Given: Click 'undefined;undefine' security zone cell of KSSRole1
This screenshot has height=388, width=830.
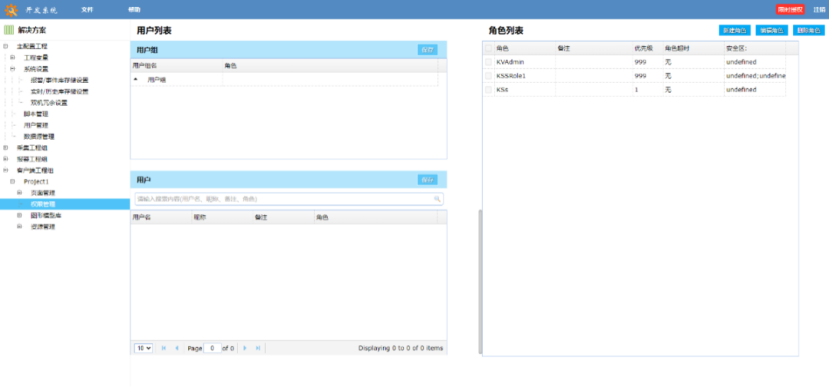Looking at the screenshot, I should (x=755, y=76).
